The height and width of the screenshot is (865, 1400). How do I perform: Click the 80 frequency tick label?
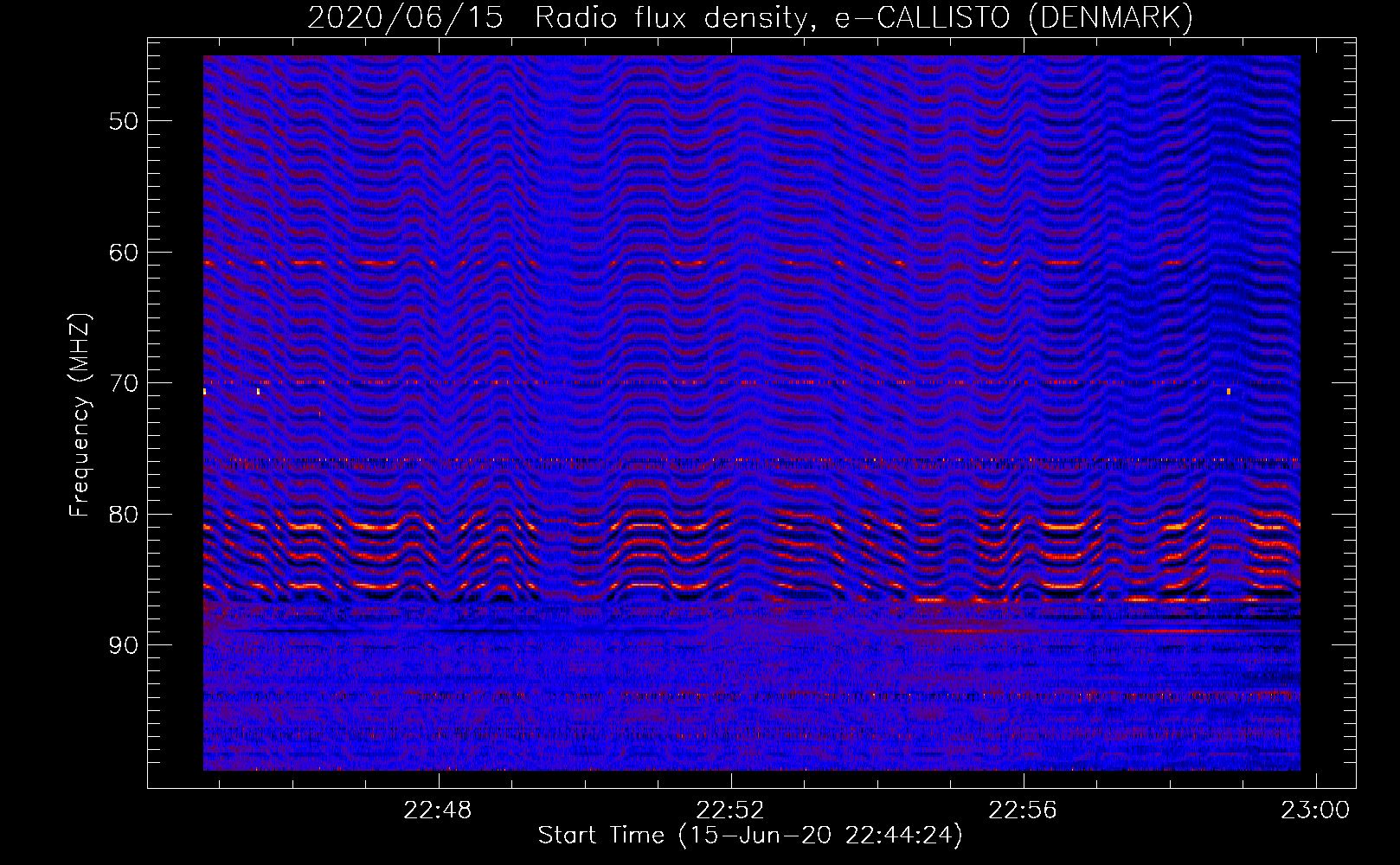124,515
